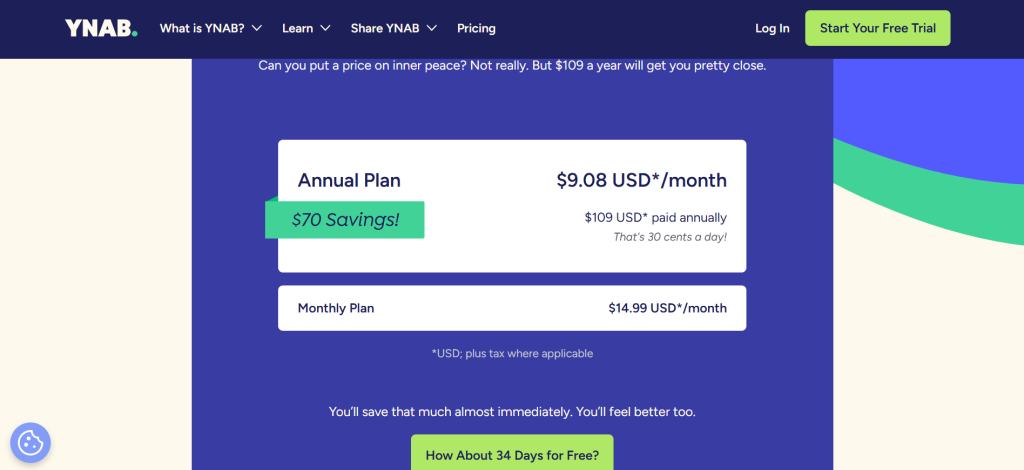1024x470 pixels.
Task: Click the arrow next to What is YNAB?
Action: pyautogui.click(x=257, y=29)
